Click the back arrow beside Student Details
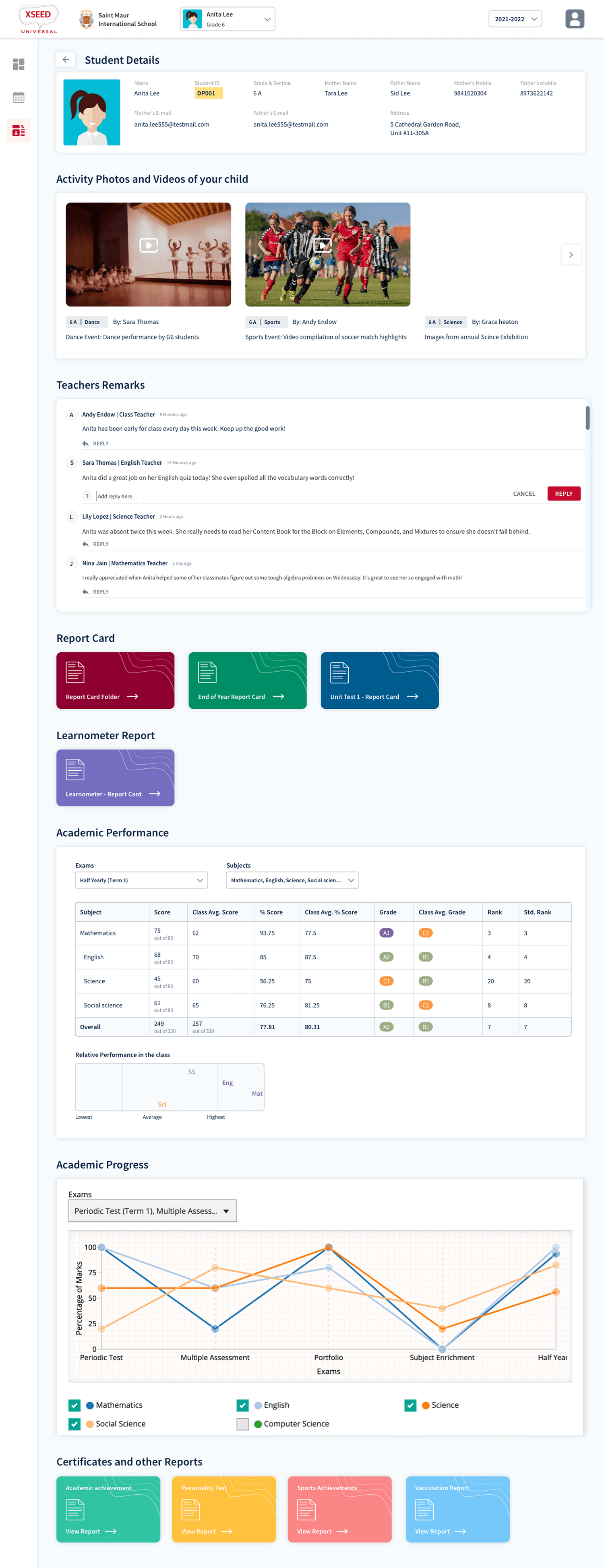 pyautogui.click(x=66, y=60)
